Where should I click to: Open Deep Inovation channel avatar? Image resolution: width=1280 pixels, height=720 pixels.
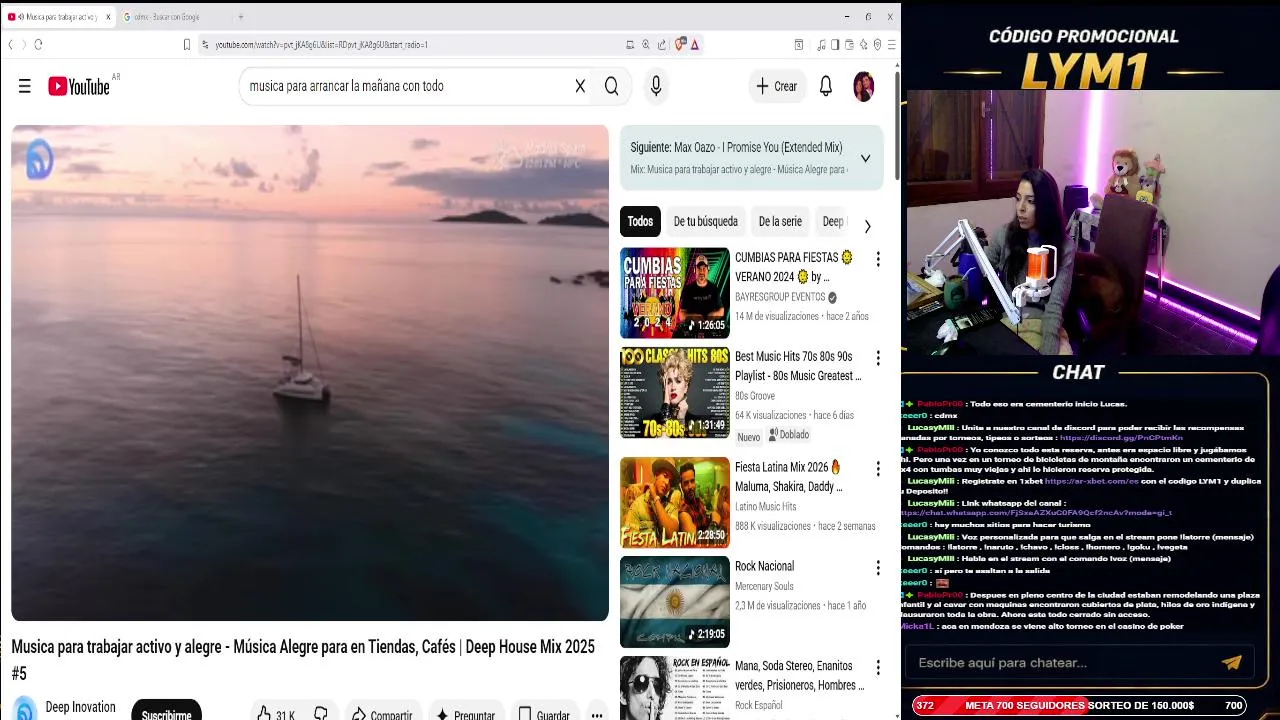(x=25, y=709)
